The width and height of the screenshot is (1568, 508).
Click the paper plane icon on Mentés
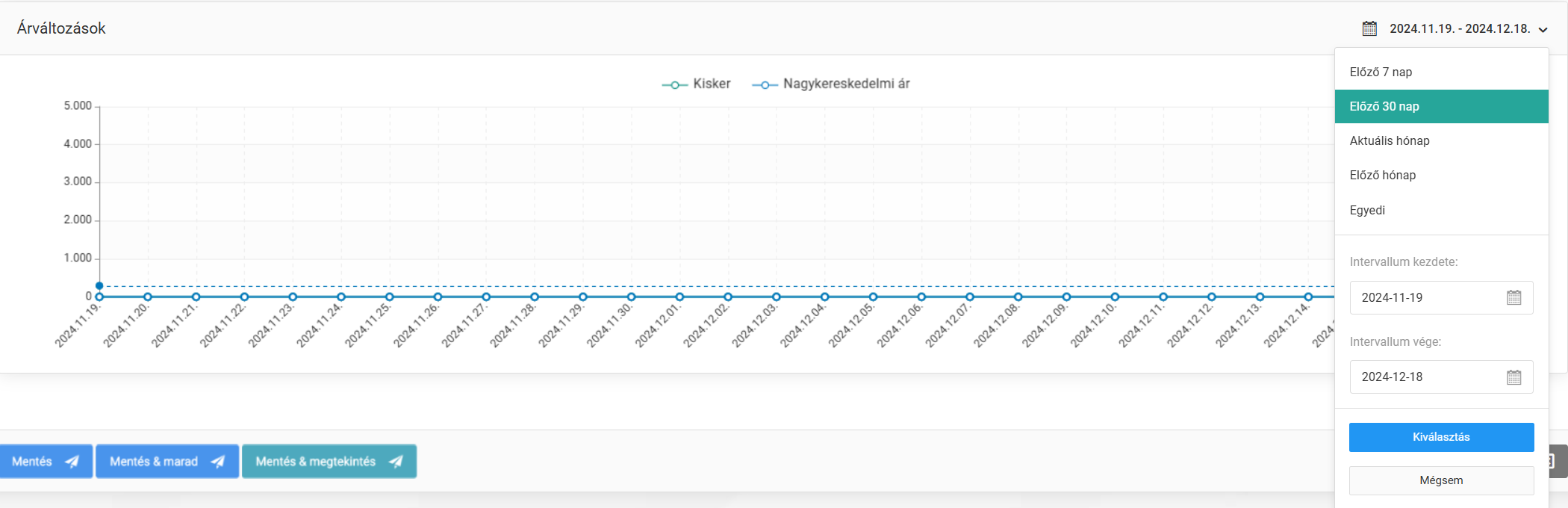tap(72, 462)
